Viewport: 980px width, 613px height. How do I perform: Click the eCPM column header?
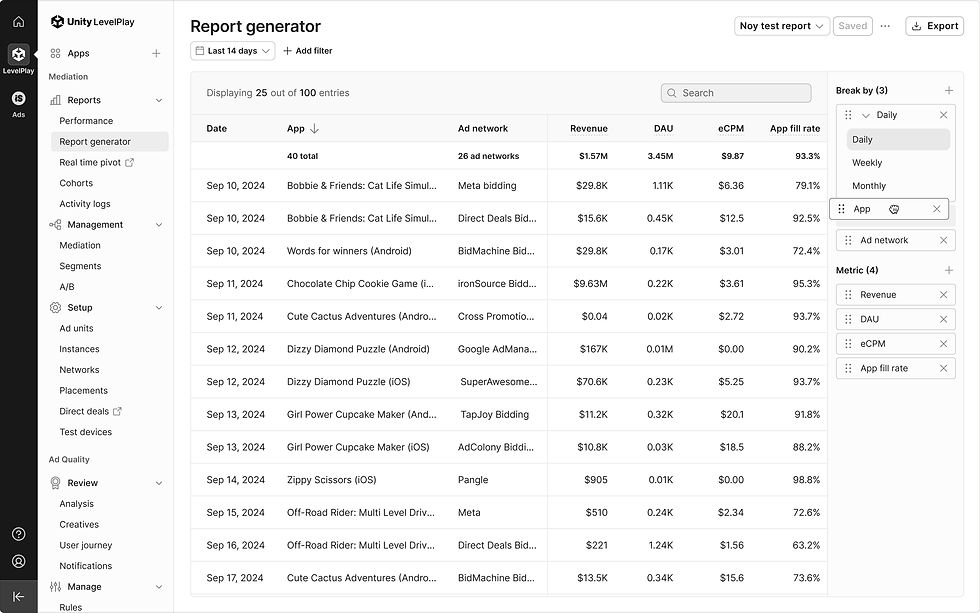[731, 129]
